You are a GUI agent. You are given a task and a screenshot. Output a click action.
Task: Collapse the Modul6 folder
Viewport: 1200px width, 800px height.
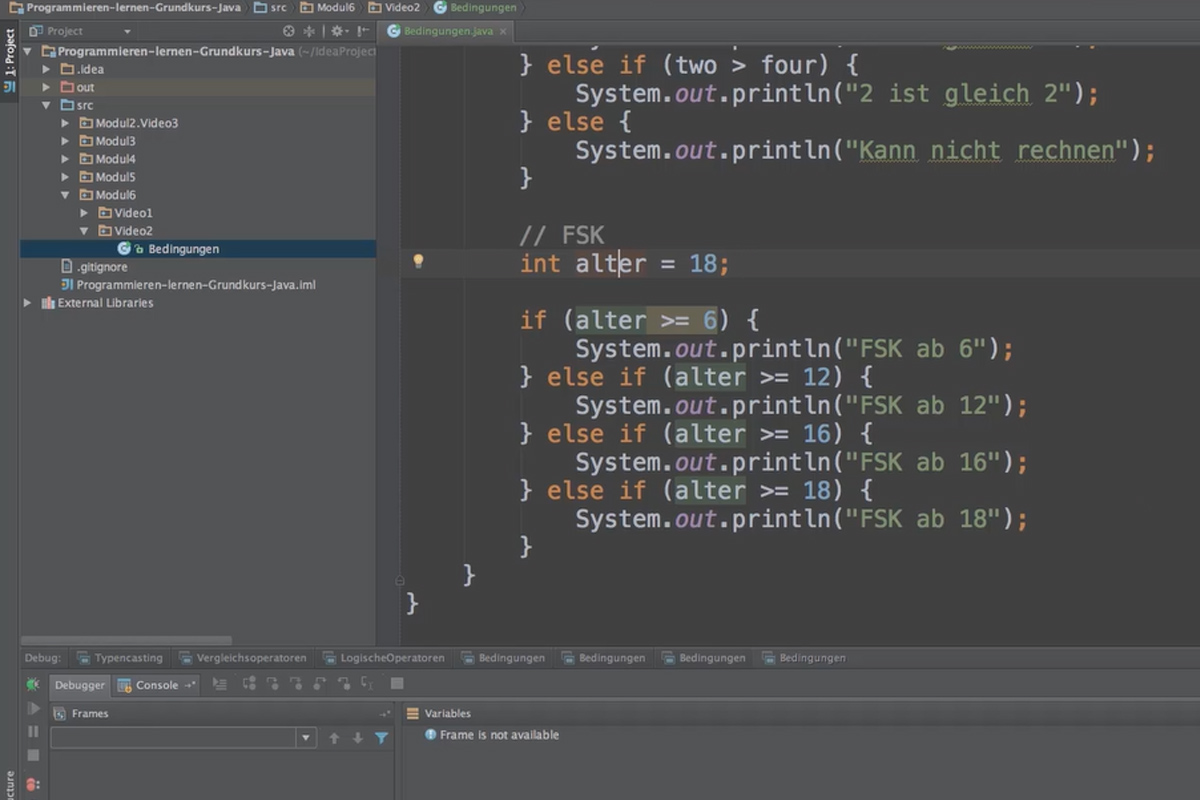click(x=66, y=195)
